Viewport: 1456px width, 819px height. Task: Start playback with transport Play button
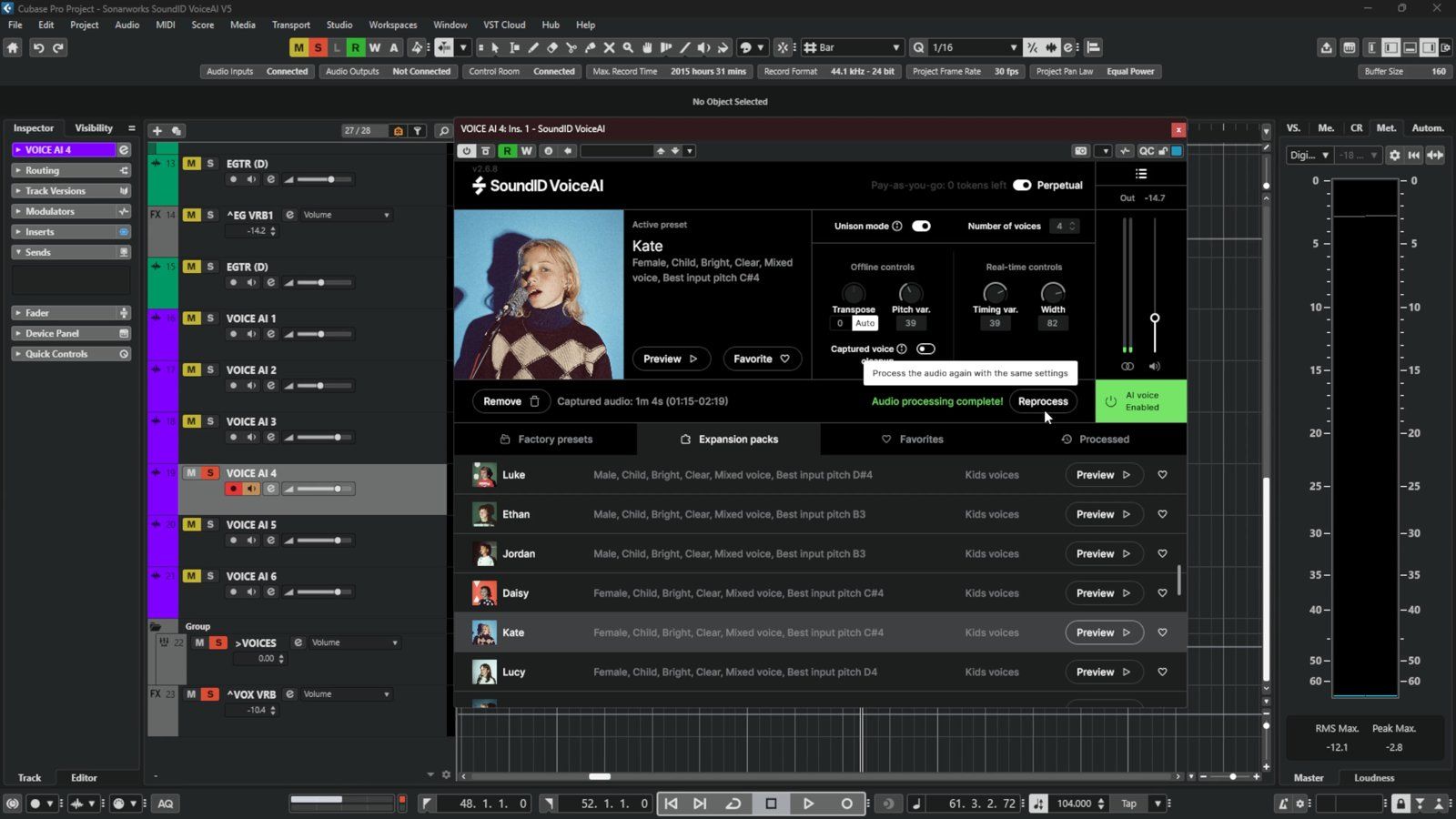coord(808,804)
